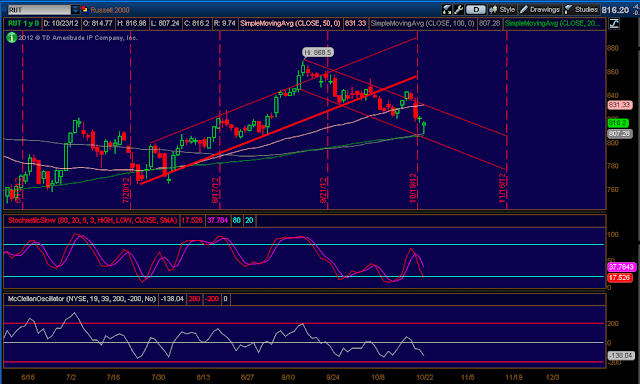Click the 12/3 date on time axis
Viewport: 640px width, 384px height.
(x=553, y=377)
